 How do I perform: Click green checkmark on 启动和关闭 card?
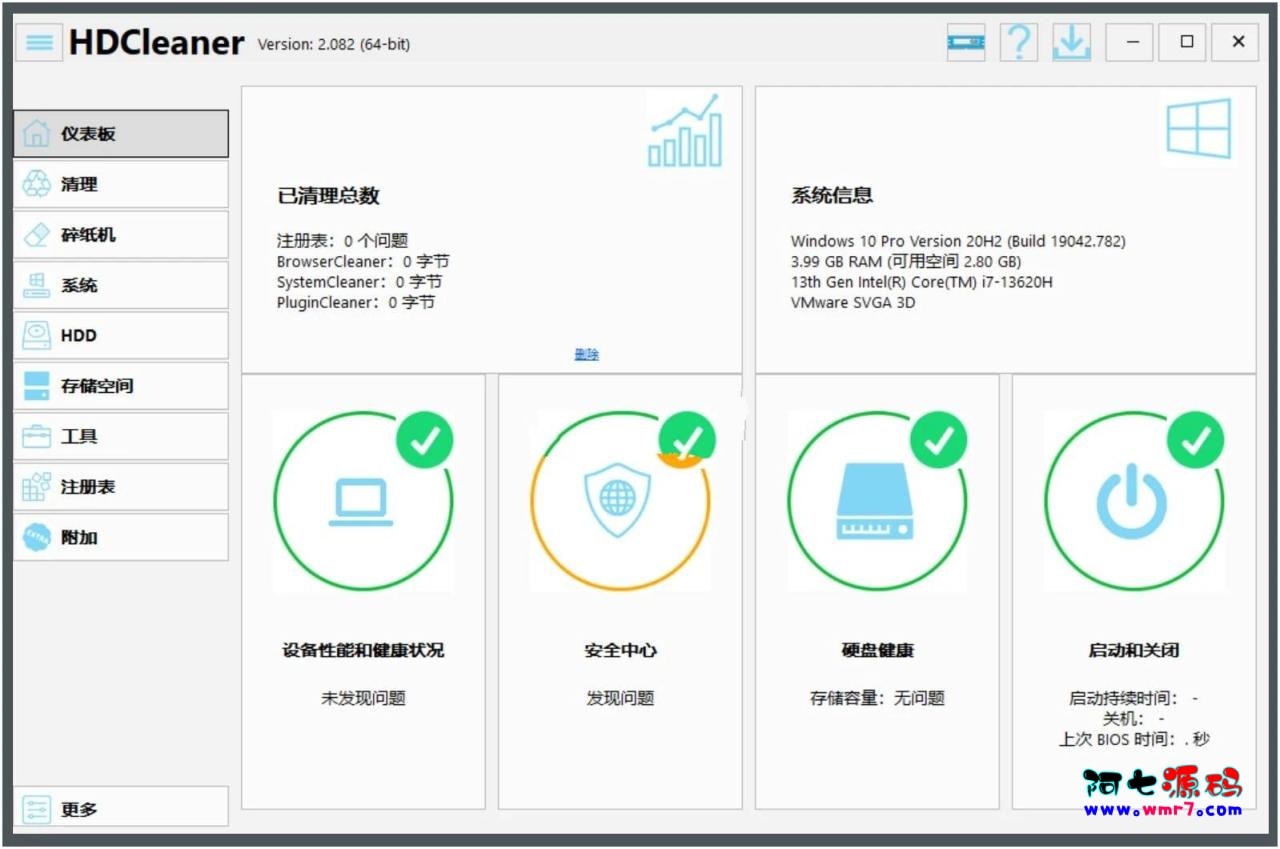(x=1196, y=440)
